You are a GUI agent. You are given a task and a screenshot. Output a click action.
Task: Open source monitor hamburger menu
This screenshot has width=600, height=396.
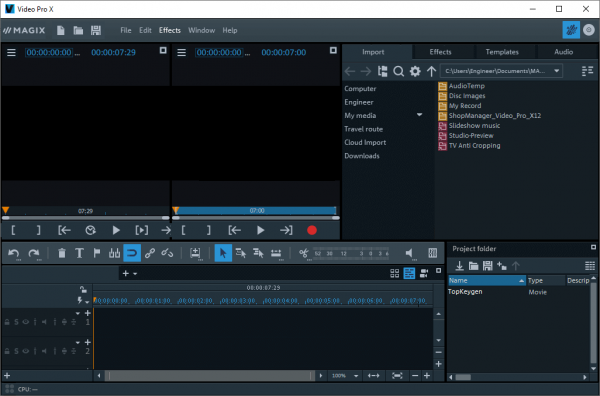[11, 52]
